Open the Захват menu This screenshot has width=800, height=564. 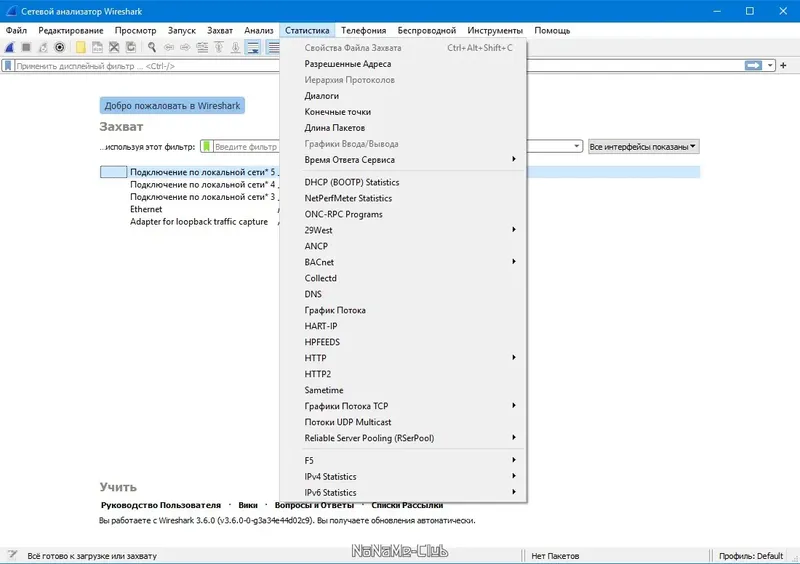[220, 31]
